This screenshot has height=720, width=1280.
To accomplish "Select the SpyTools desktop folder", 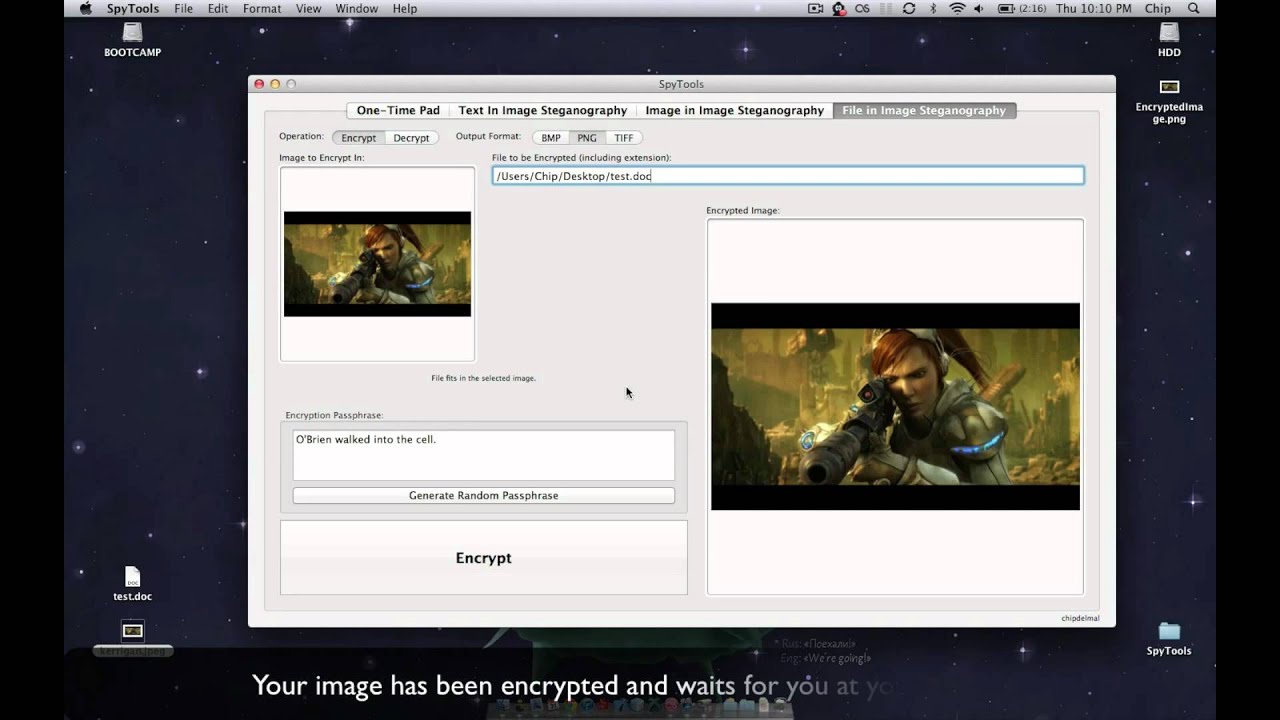I will point(1169,638).
